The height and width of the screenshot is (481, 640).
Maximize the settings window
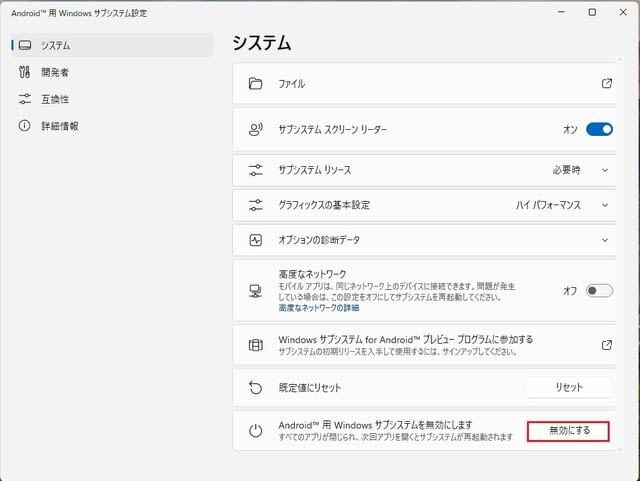click(x=592, y=12)
